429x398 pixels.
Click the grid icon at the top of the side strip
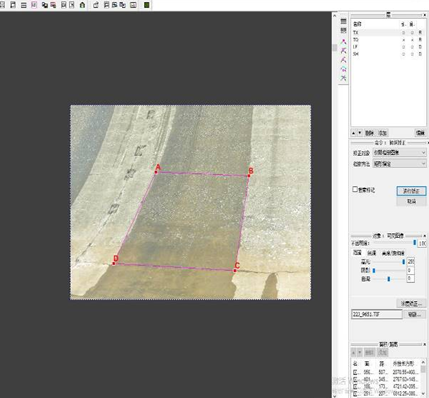click(x=344, y=21)
